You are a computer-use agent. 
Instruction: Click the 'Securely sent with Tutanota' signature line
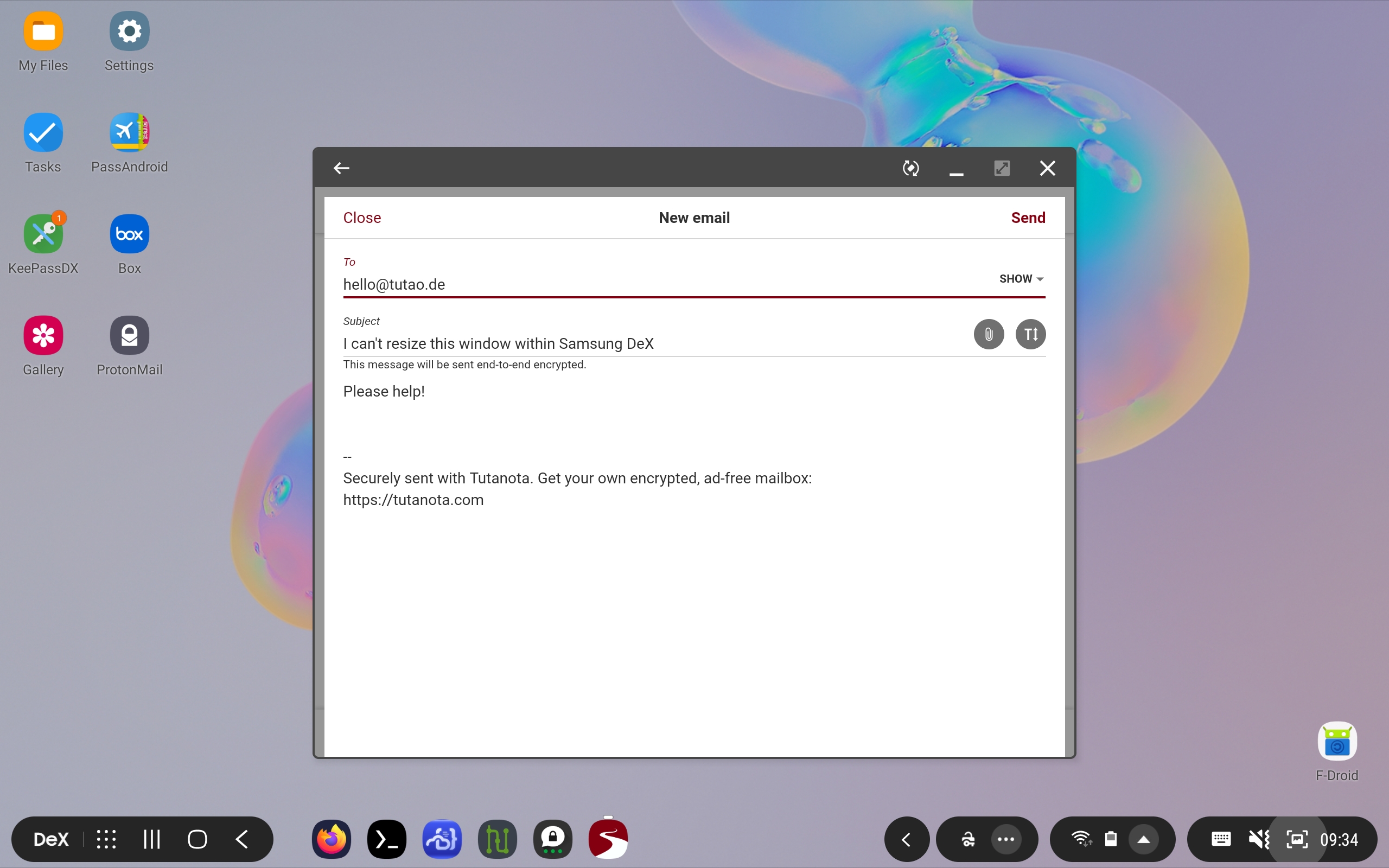click(577, 478)
